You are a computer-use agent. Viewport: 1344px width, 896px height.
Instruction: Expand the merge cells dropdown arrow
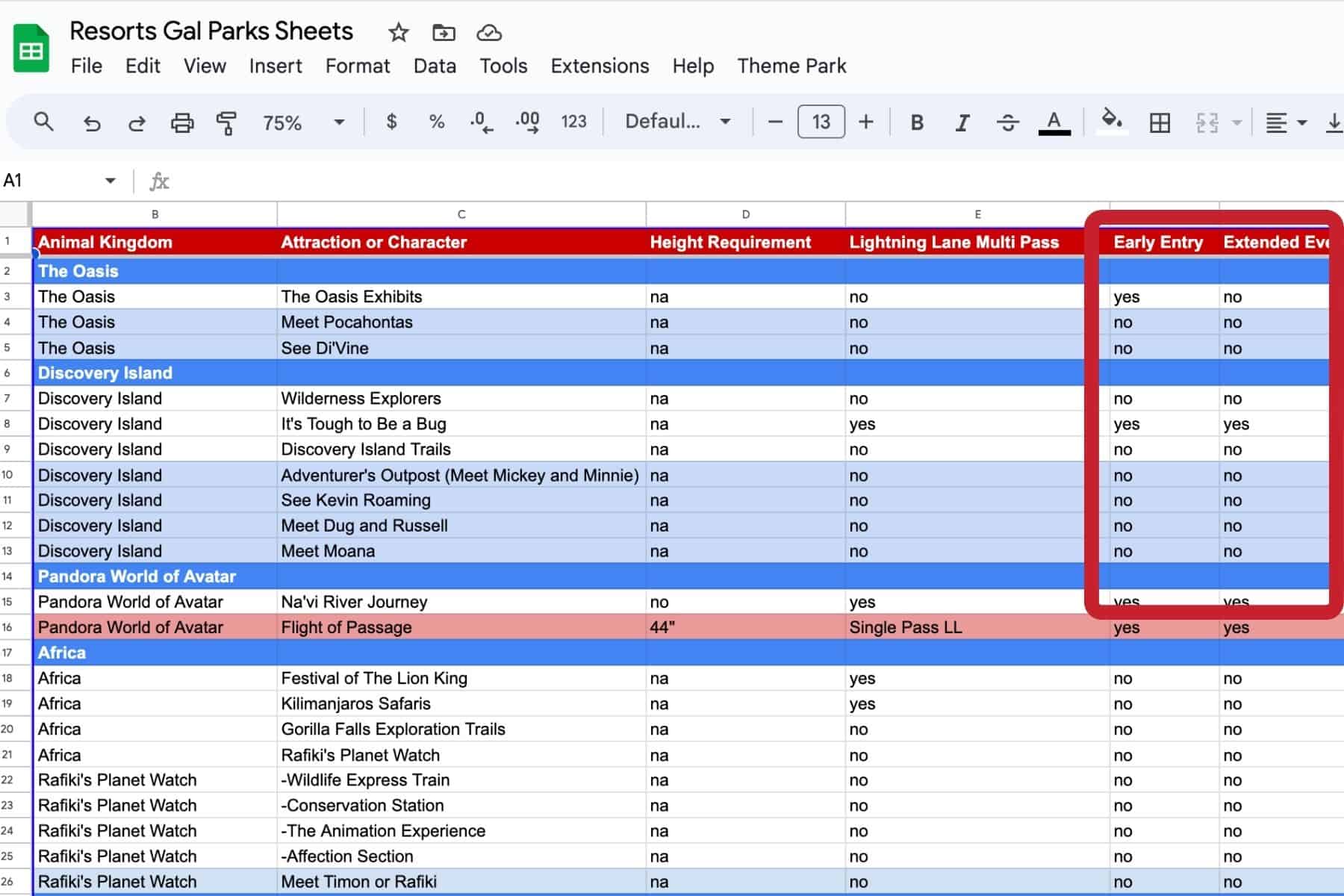click(x=1236, y=122)
